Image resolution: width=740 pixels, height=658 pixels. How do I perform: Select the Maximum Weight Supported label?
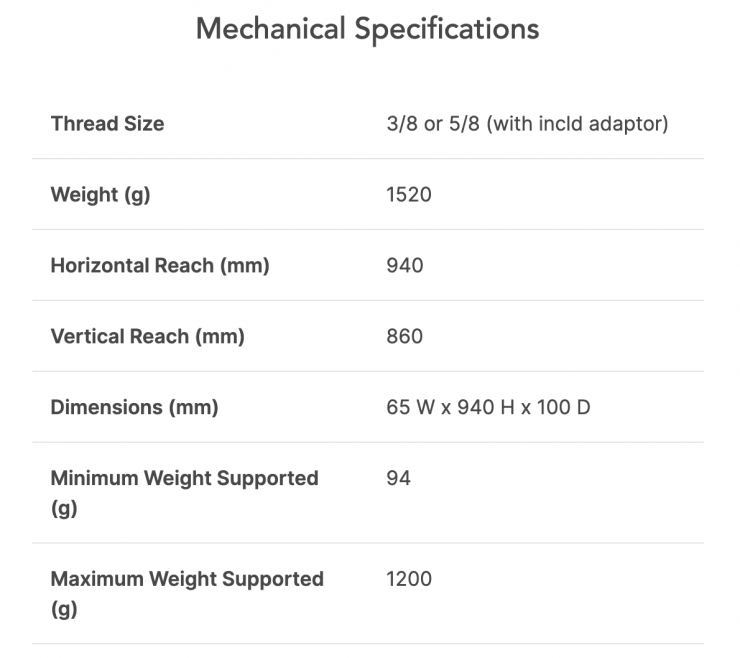click(187, 579)
